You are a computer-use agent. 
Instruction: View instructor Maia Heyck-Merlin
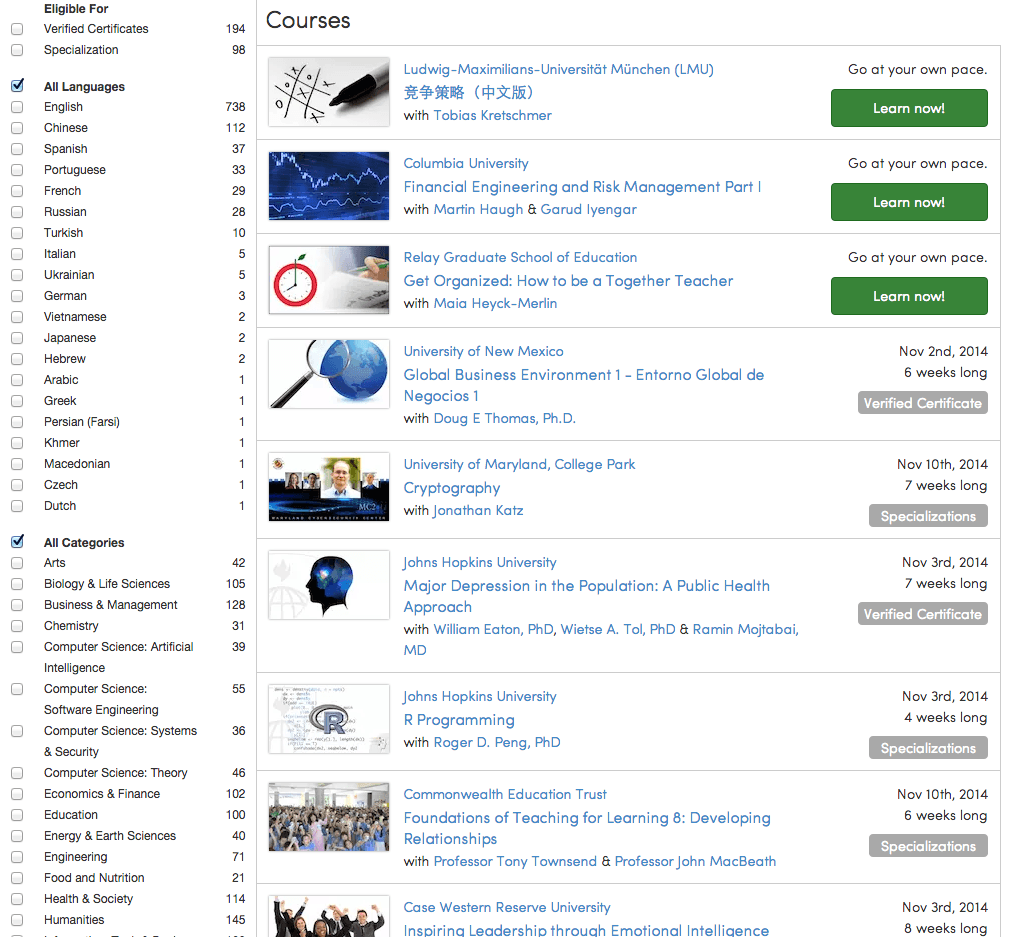pos(495,303)
